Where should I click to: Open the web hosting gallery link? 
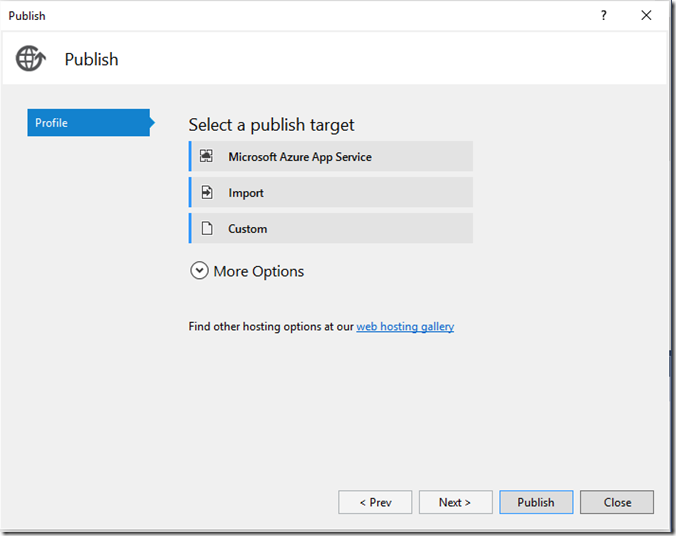405,326
